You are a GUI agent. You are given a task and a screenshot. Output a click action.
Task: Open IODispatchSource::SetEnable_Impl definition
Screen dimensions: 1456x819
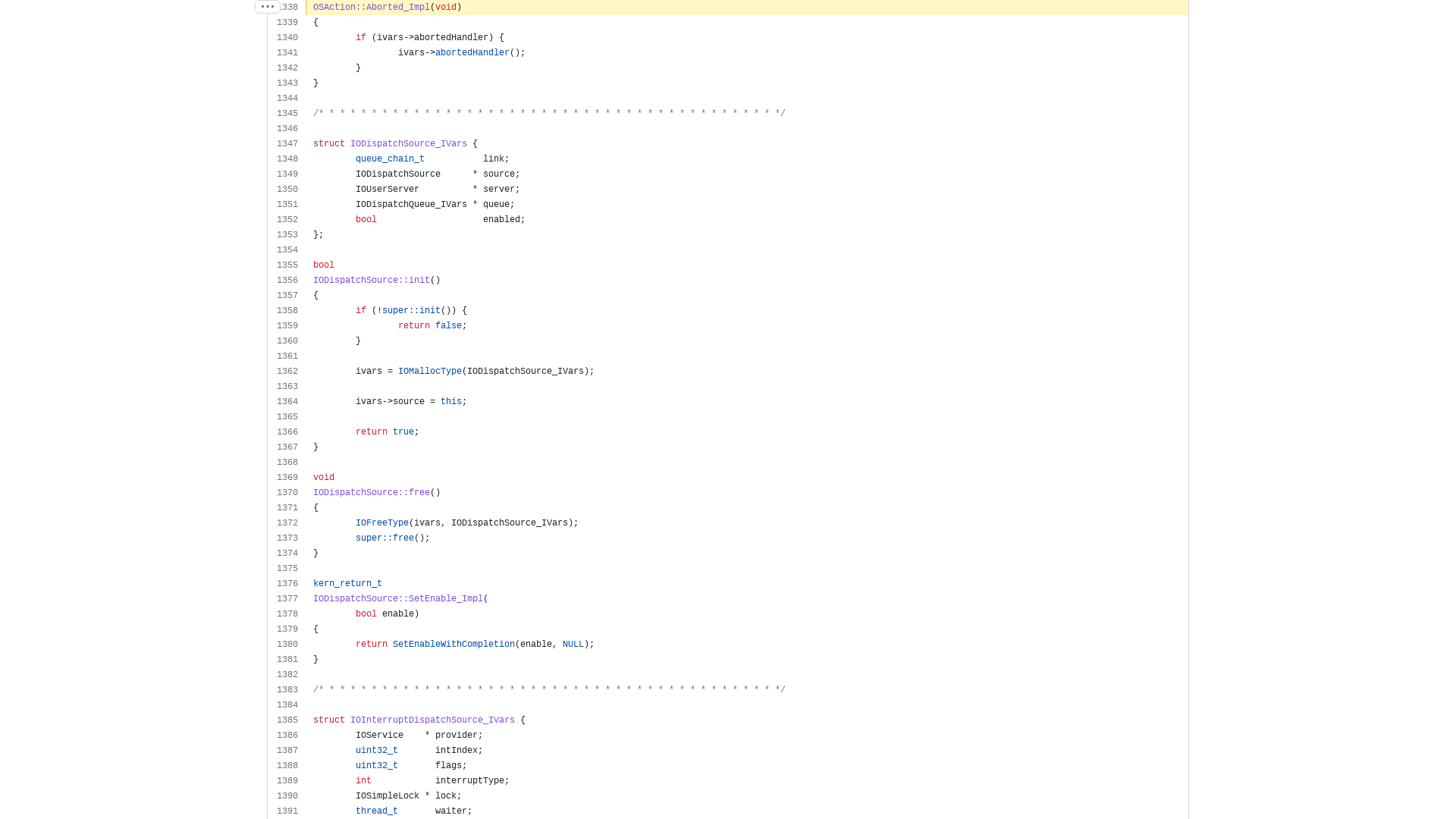coord(397,598)
